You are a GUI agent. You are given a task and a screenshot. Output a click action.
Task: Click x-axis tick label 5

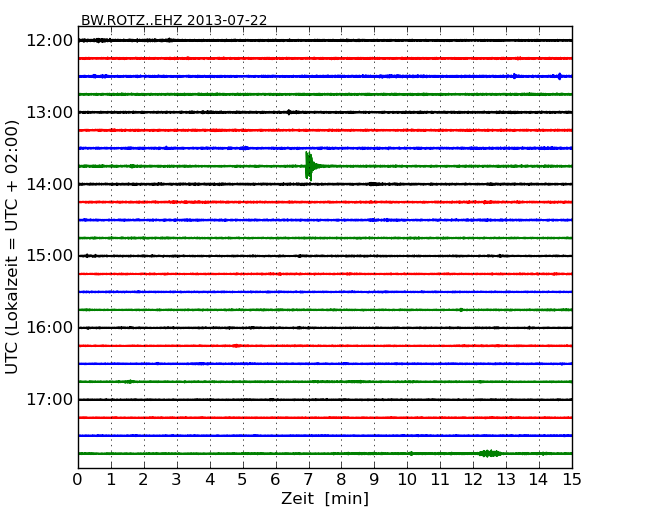(243, 480)
